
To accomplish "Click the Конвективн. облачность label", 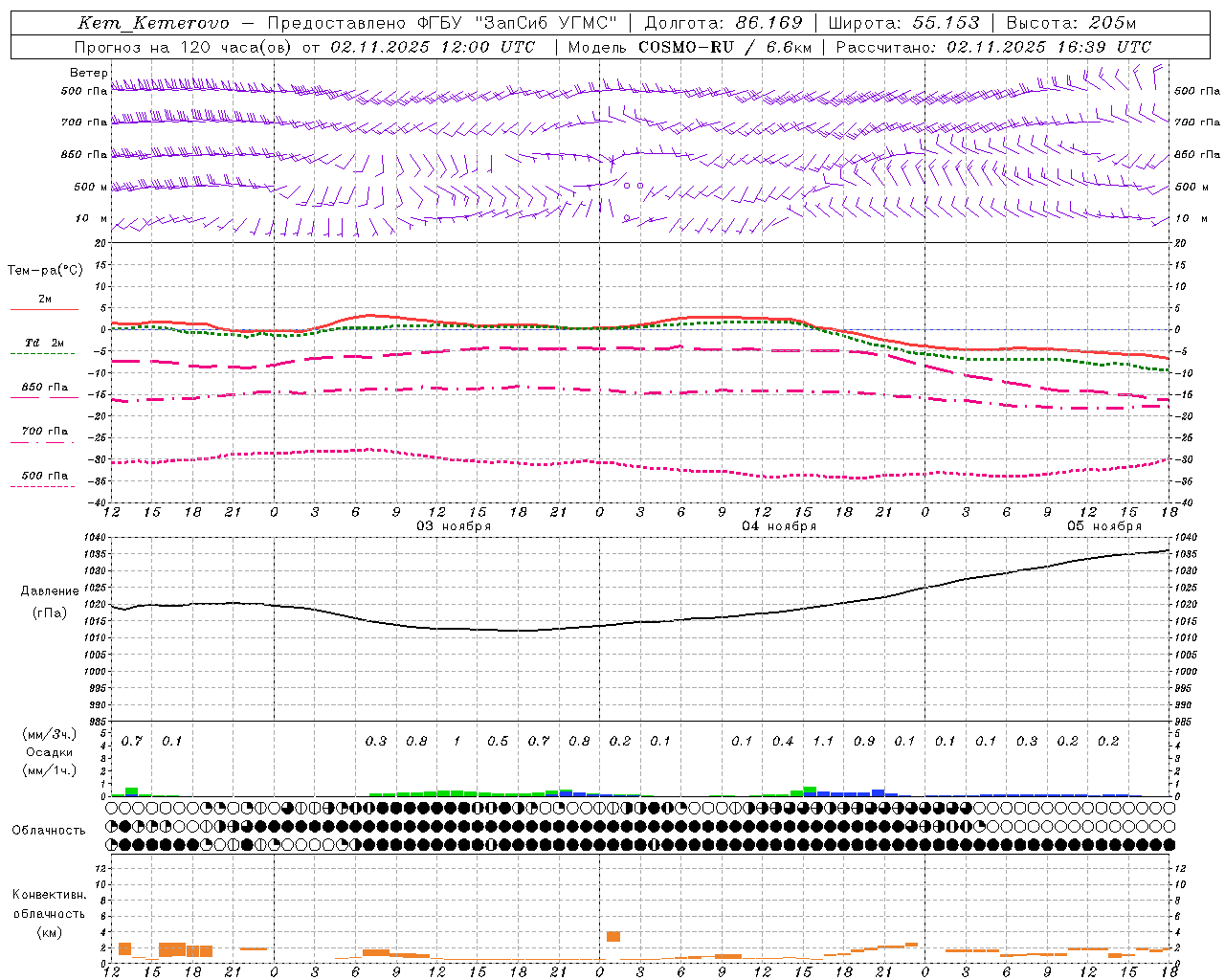I will [x=49, y=904].
